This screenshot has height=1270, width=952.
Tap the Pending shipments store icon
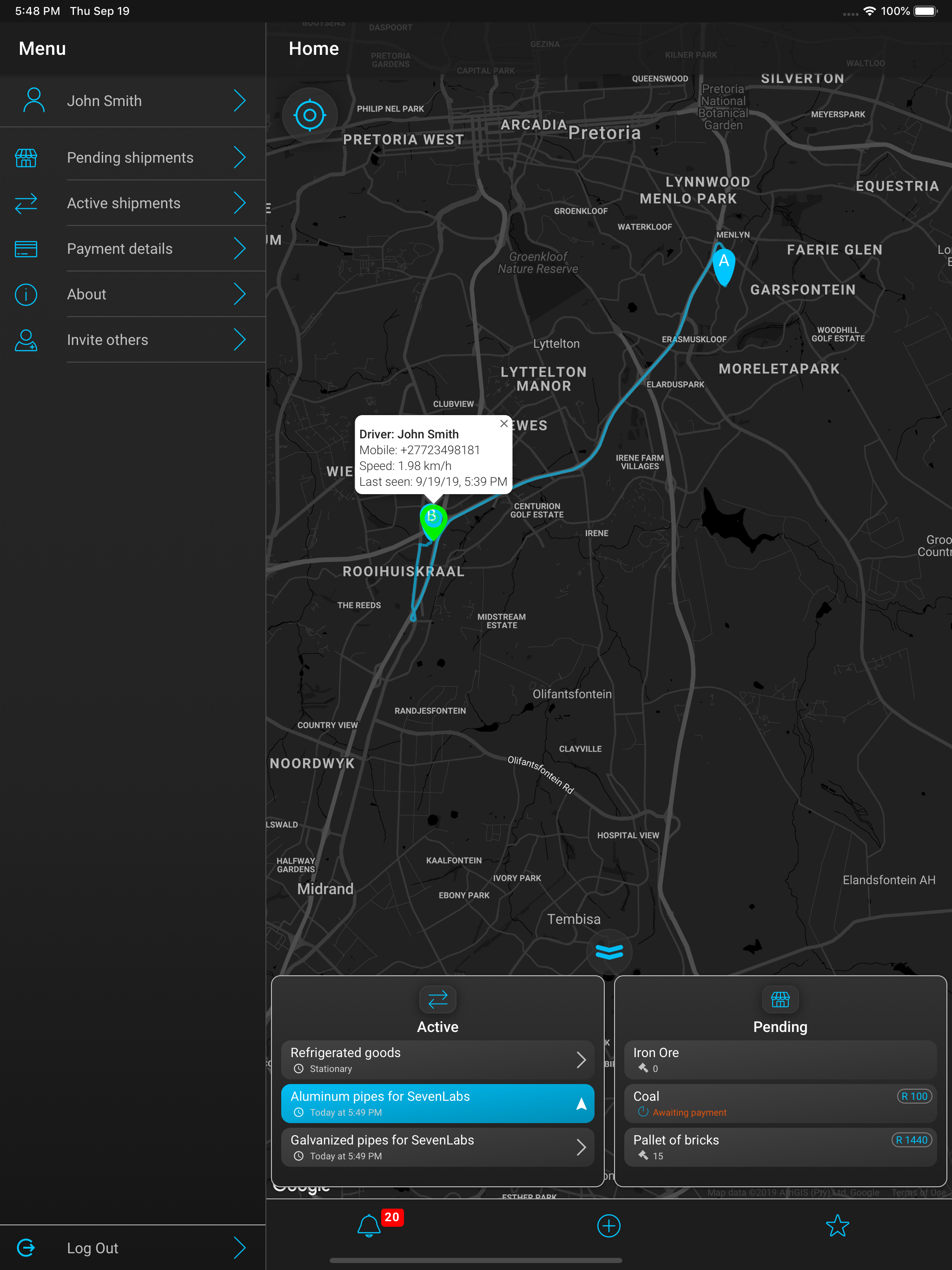26,157
